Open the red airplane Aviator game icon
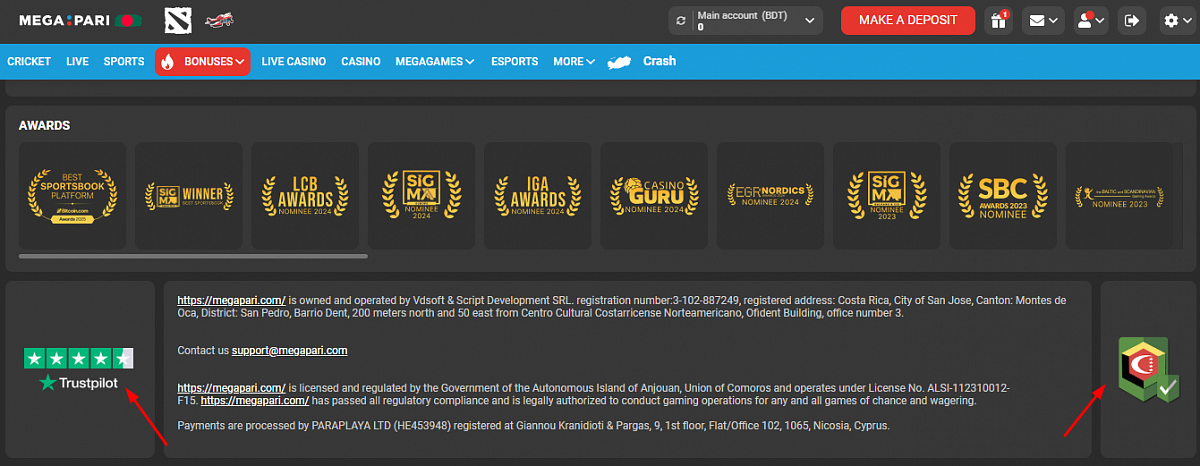The width and height of the screenshot is (1200, 466). [x=219, y=20]
